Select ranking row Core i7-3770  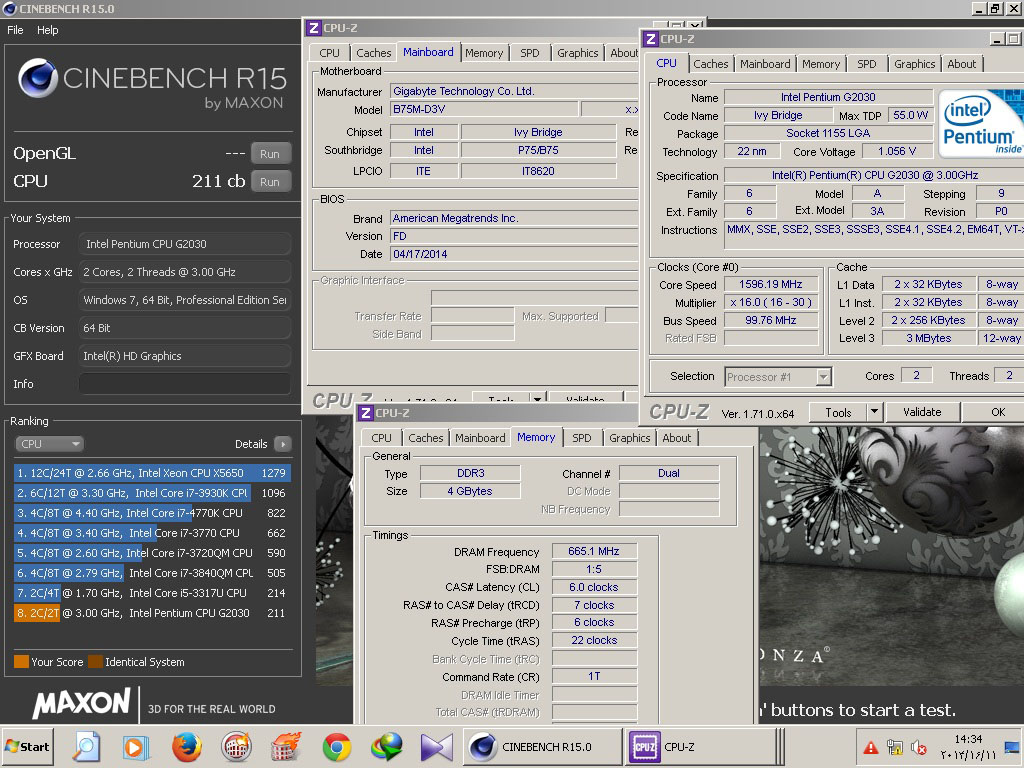click(152, 533)
